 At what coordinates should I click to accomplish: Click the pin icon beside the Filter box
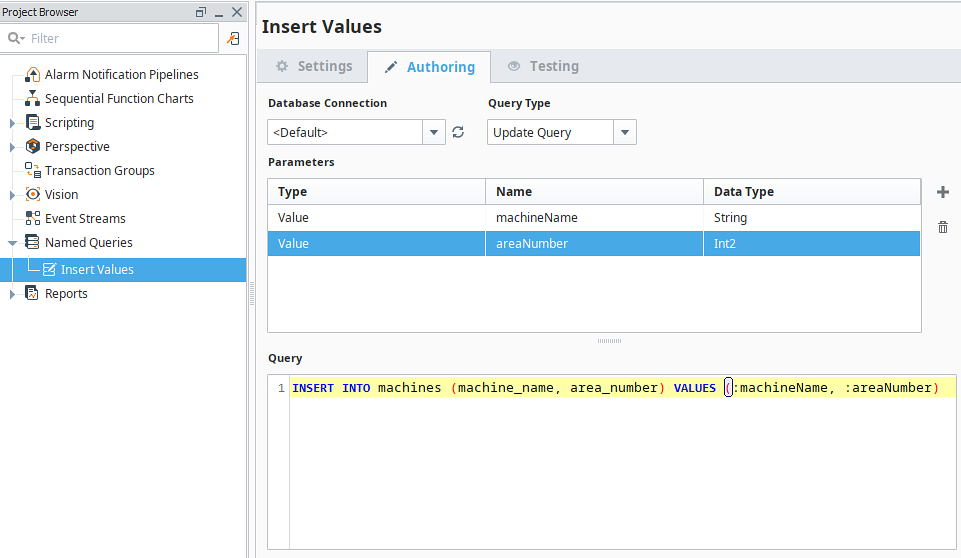[233, 38]
